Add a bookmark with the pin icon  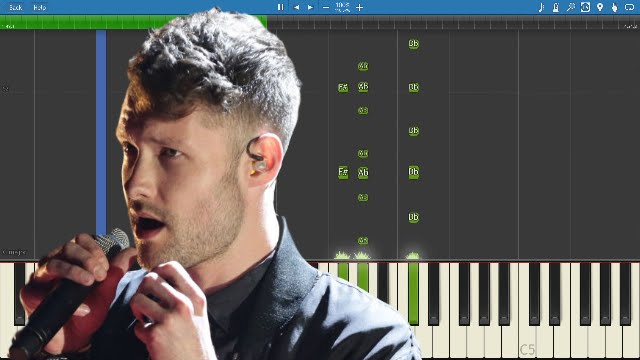[600, 7]
